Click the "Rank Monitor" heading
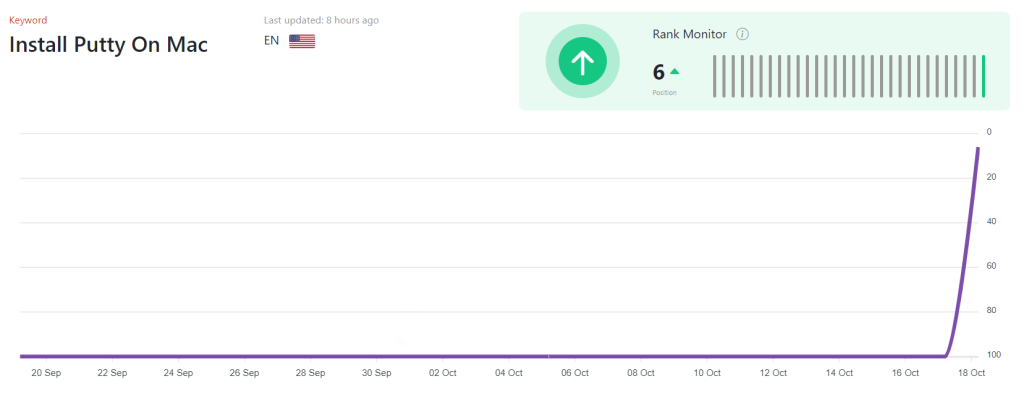This screenshot has height=410, width=1024. 689,34
